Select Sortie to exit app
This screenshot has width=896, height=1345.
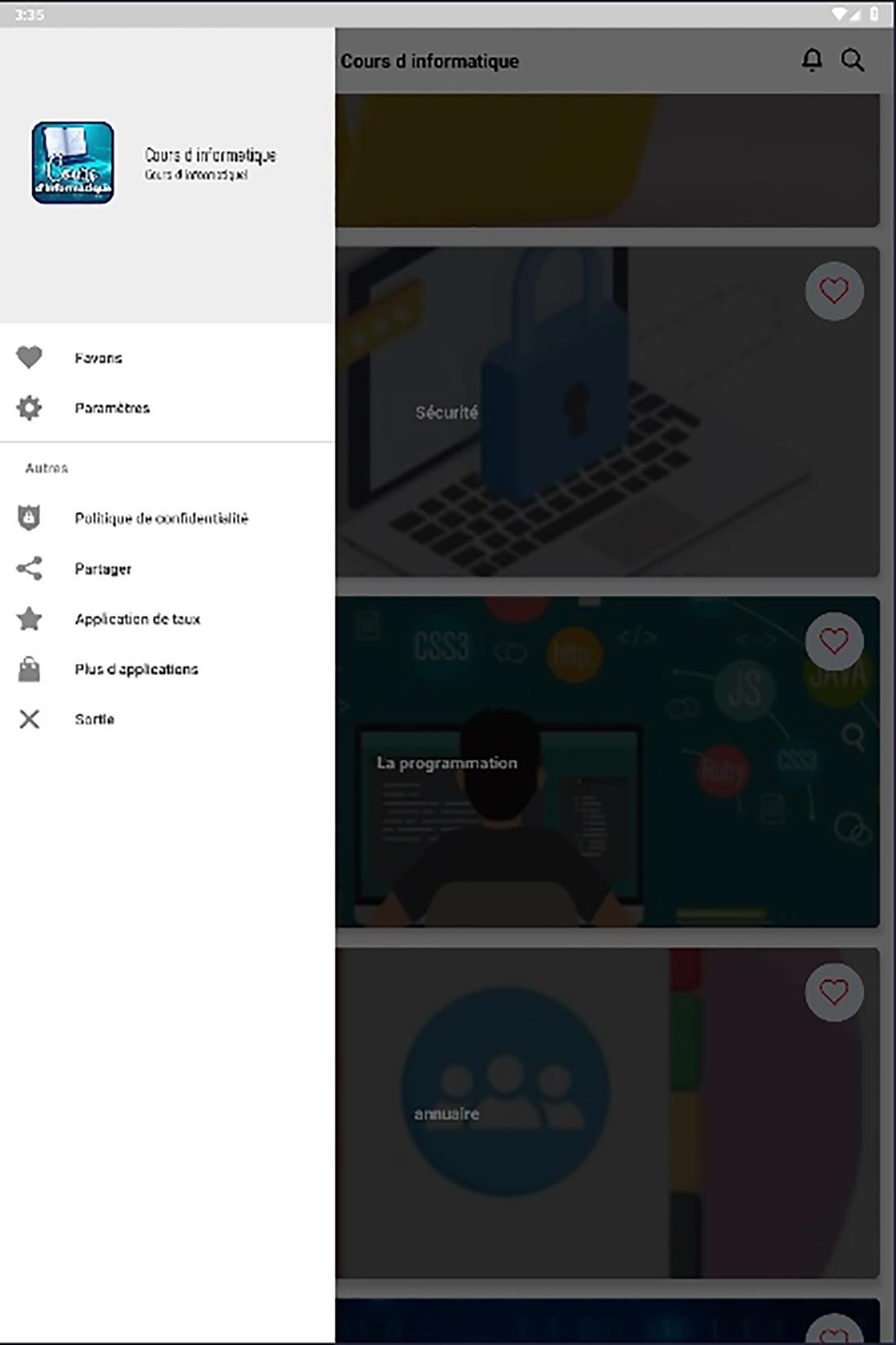167,719
